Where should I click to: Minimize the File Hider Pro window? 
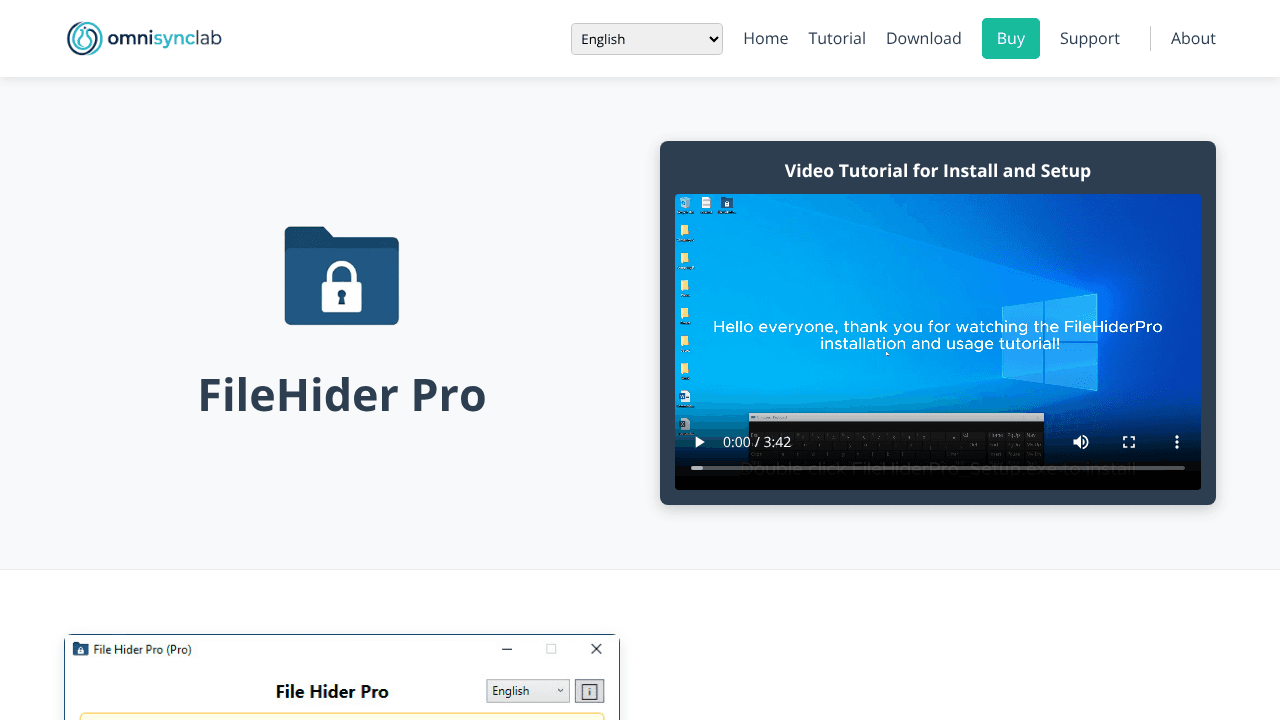[507, 649]
